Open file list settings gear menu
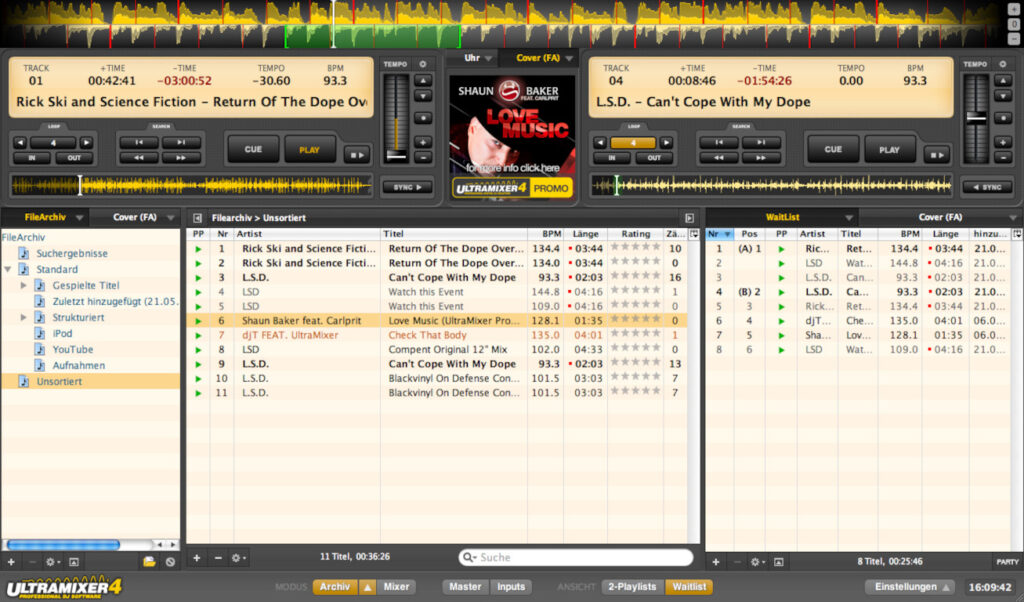Screen dimensions: 1024x602 click(238, 558)
